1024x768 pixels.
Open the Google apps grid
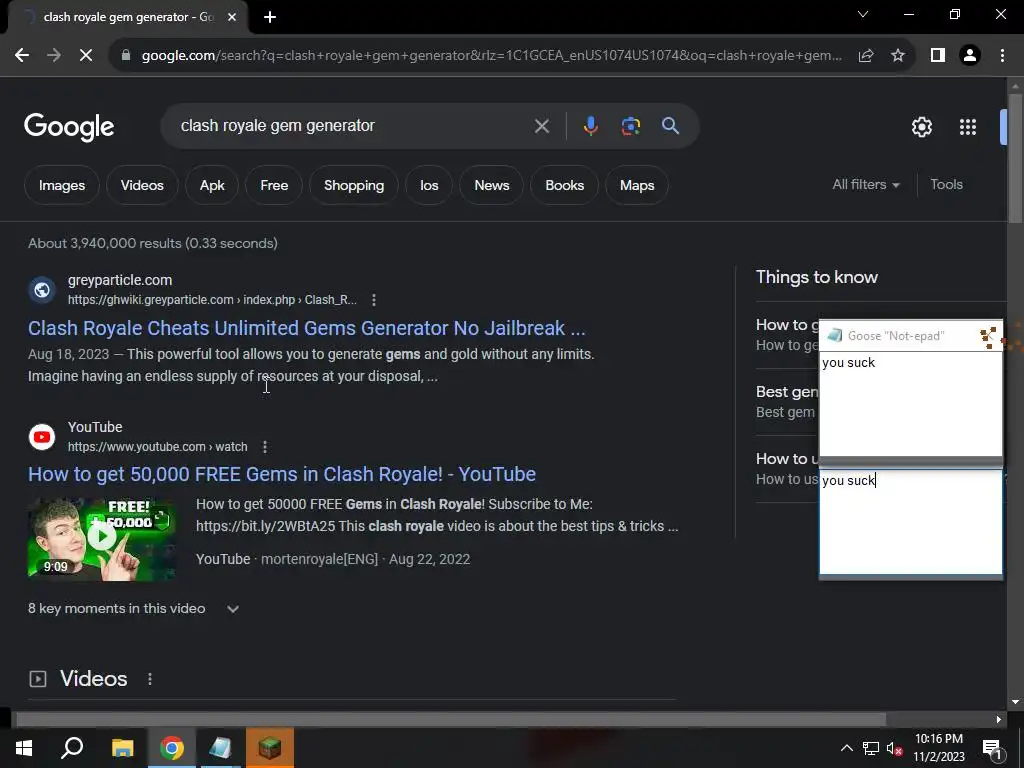tap(968, 127)
